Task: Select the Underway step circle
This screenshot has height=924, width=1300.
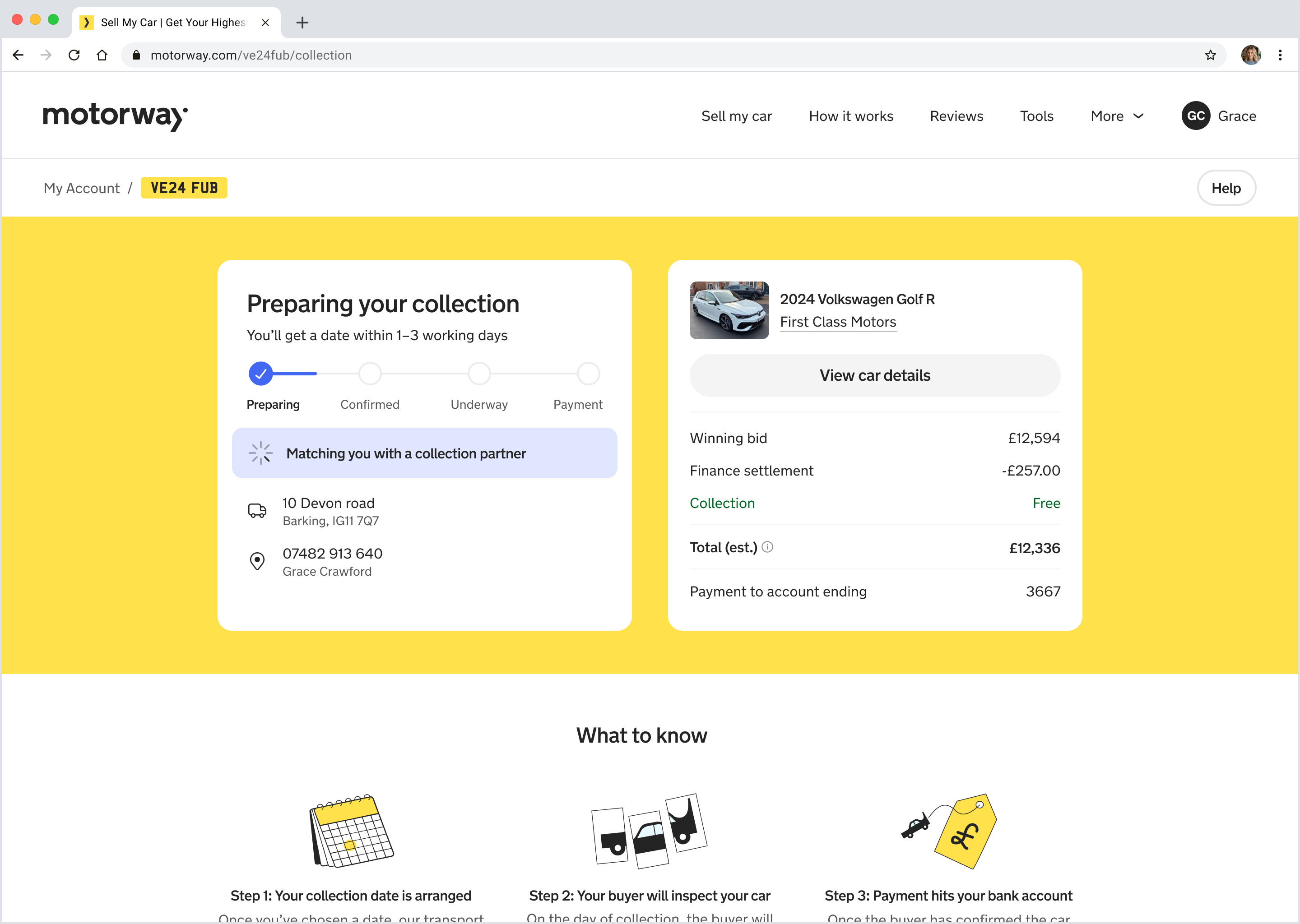Action: [479, 374]
